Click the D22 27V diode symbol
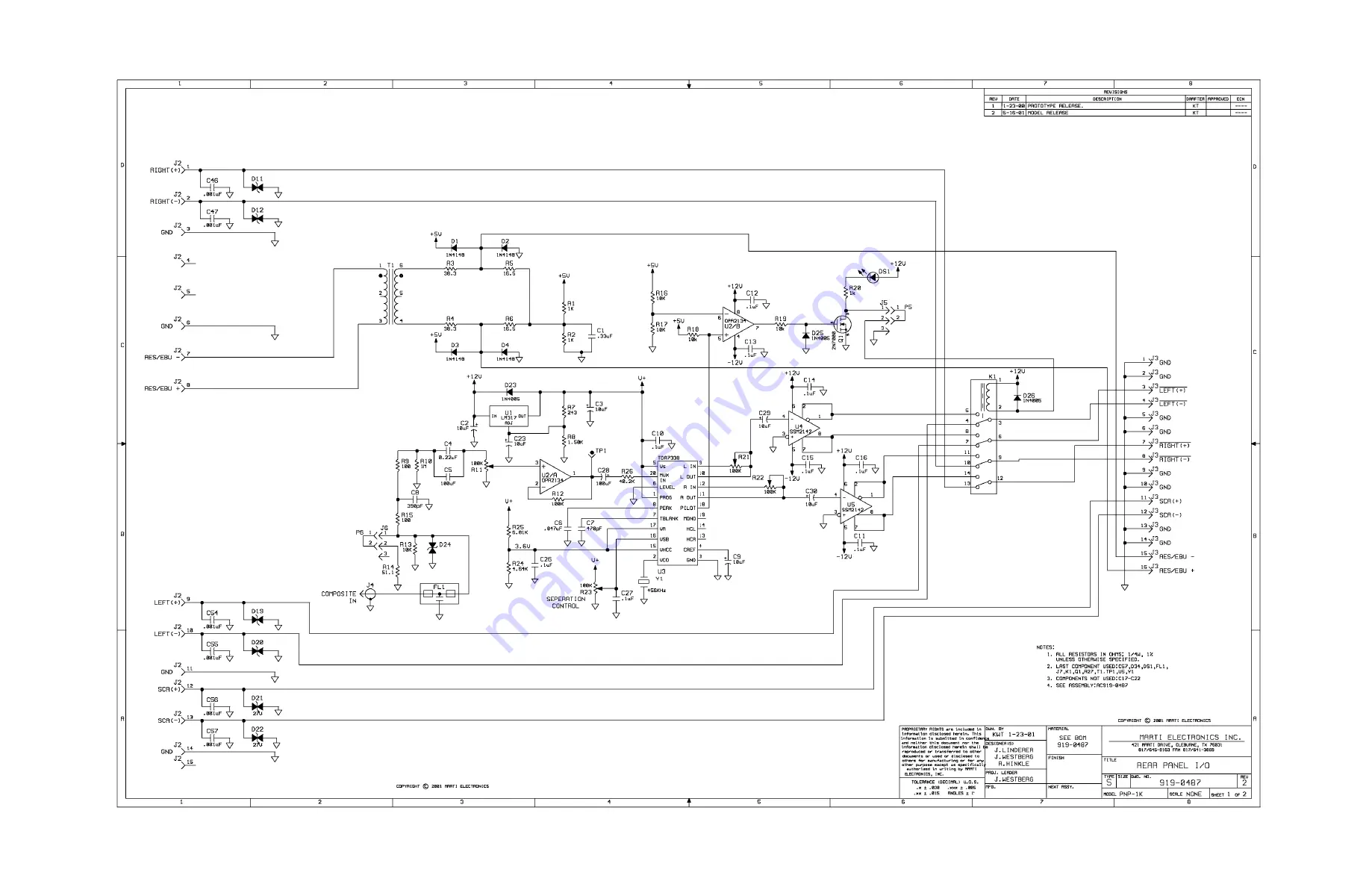 click(x=258, y=738)
